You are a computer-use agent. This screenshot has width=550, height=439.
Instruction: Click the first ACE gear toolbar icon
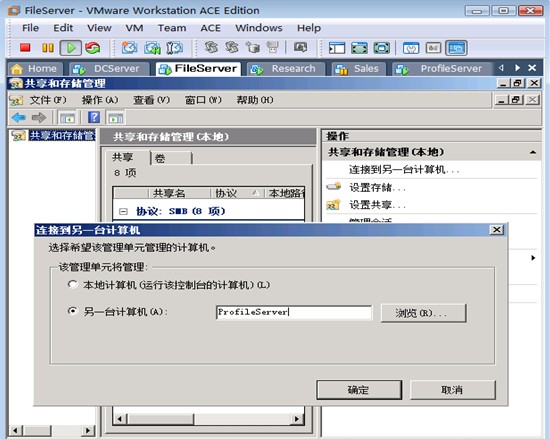(x=211, y=47)
